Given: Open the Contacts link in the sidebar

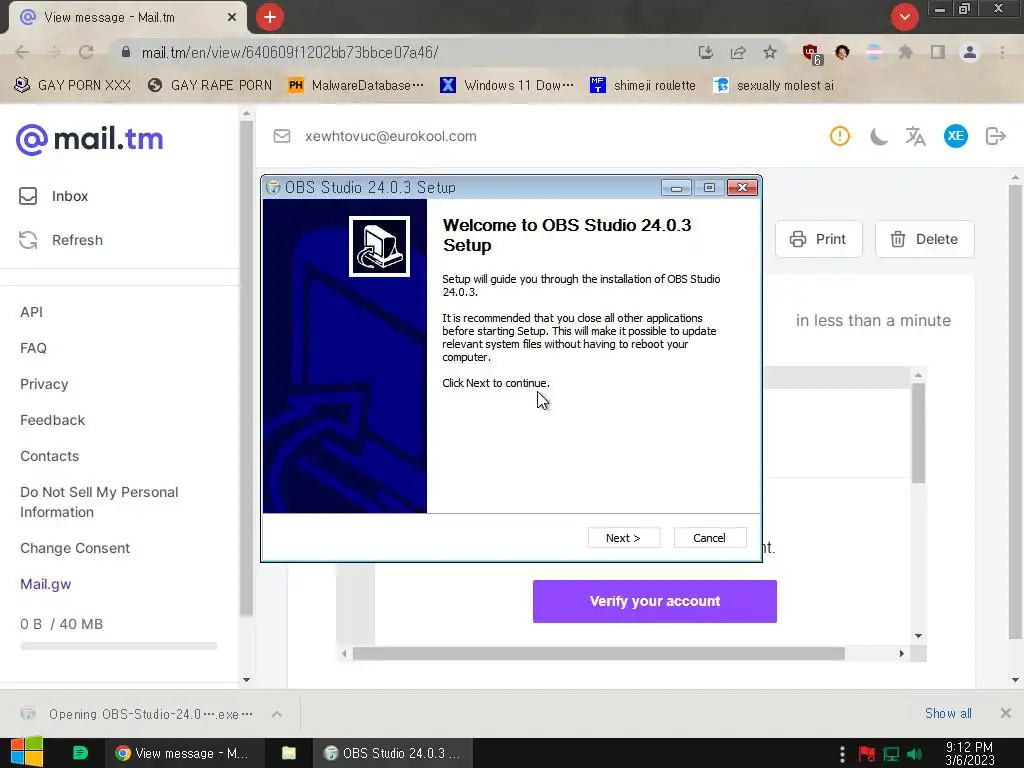Looking at the screenshot, I should click(50, 456).
